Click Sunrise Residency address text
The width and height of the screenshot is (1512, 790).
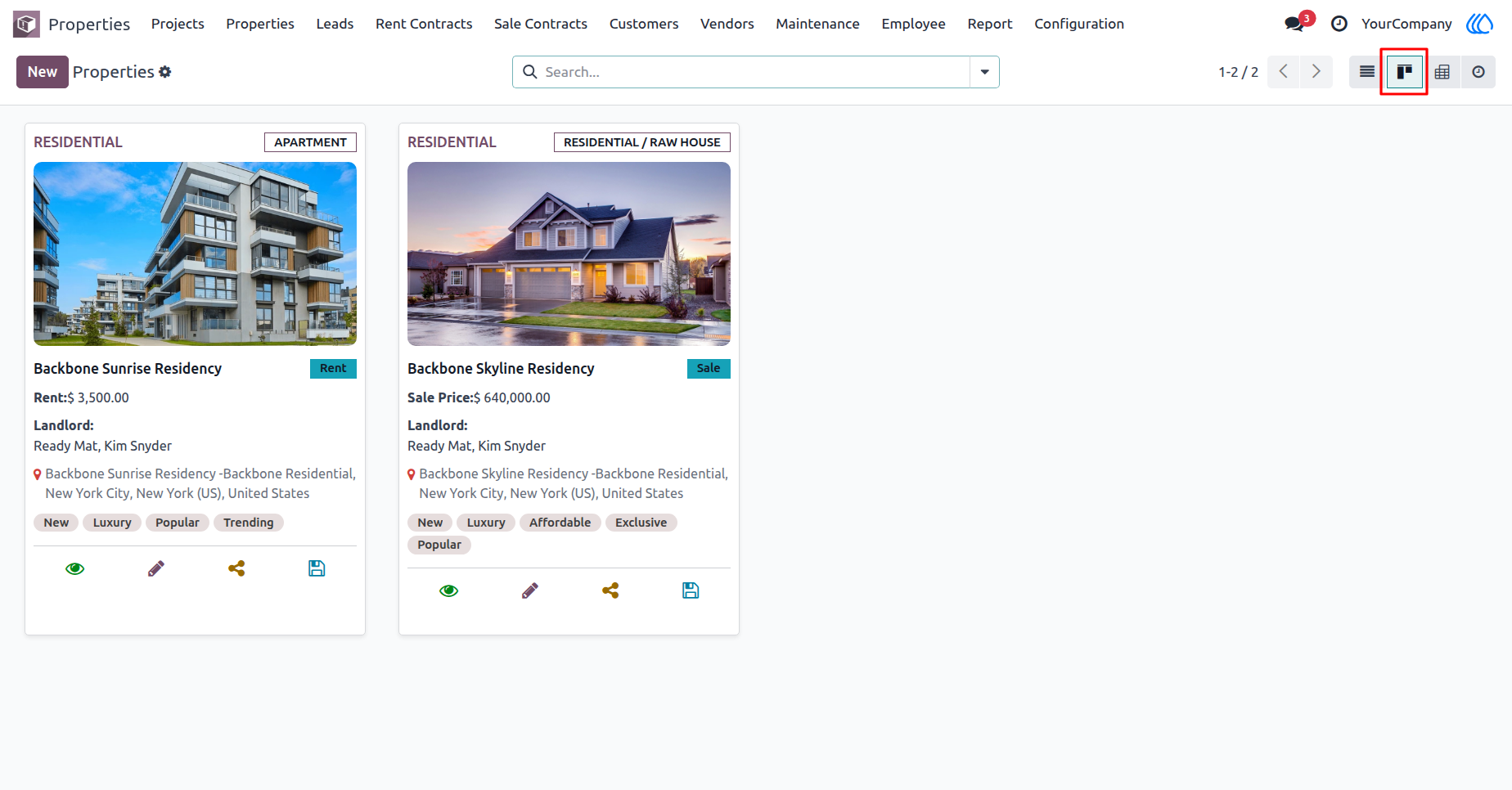(200, 483)
